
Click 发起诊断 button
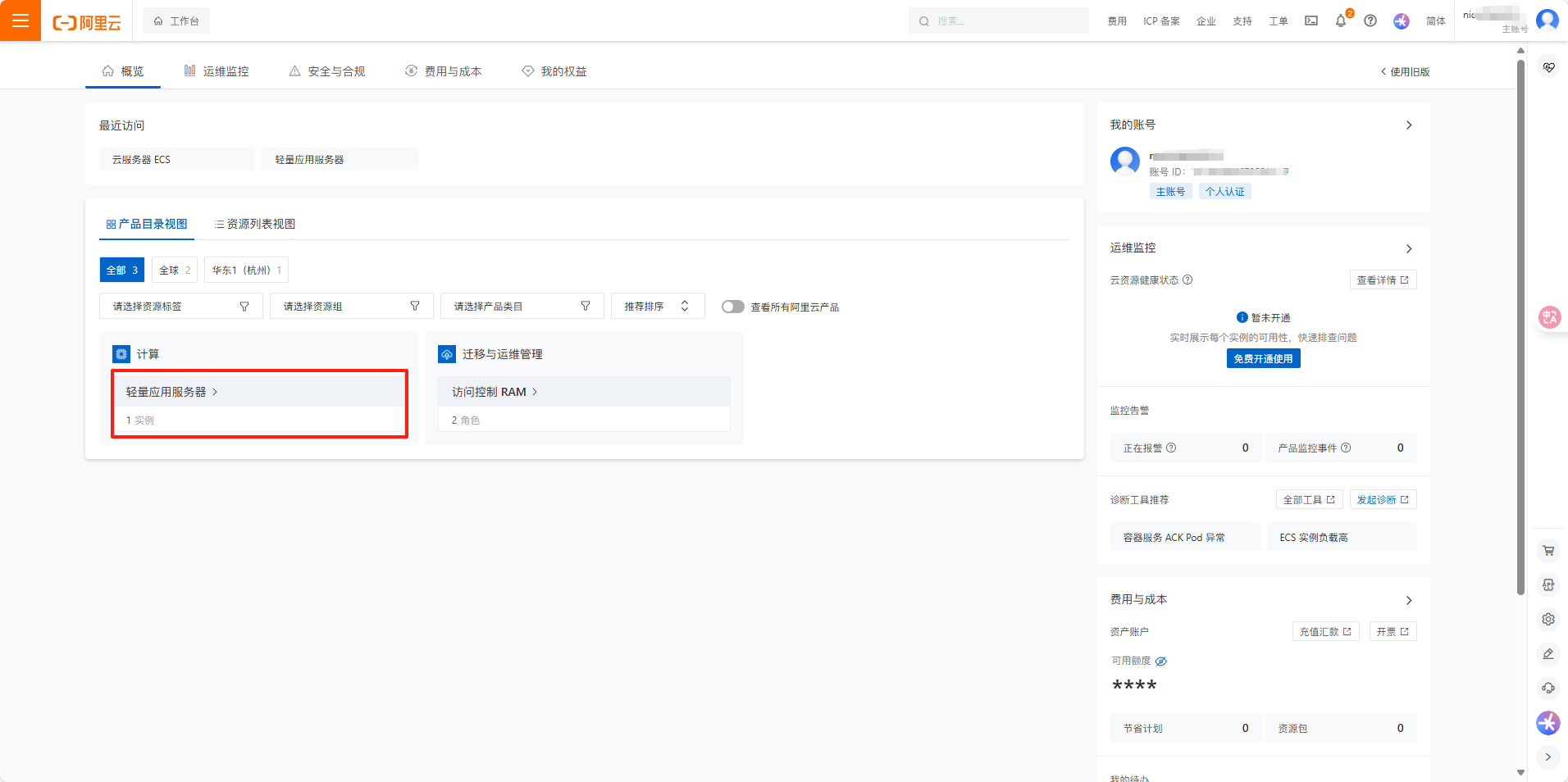point(1383,499)
